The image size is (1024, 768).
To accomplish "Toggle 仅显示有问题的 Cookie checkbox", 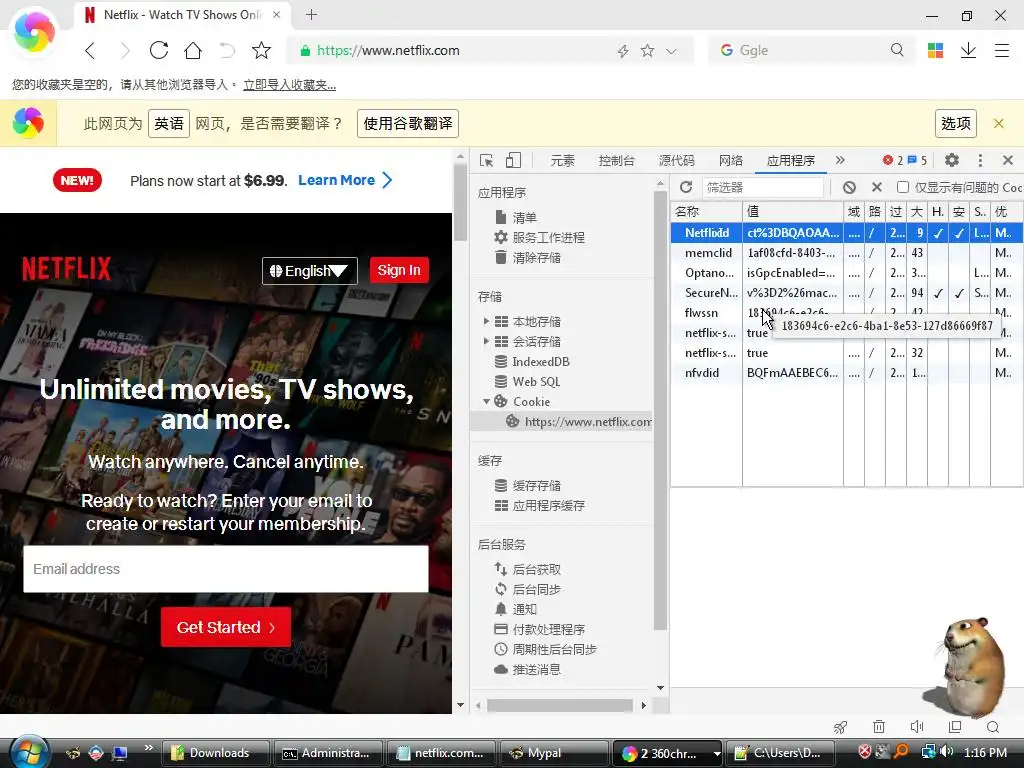I will [903, 187].
